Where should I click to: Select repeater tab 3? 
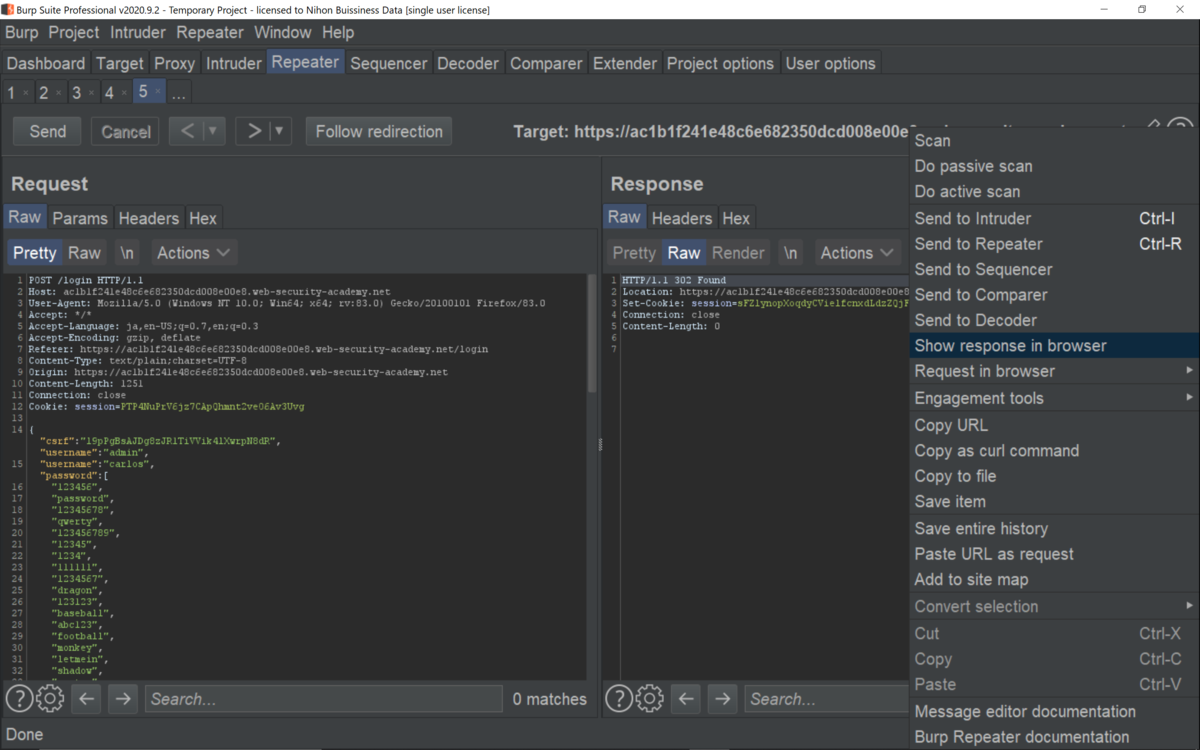pos(76,92)
